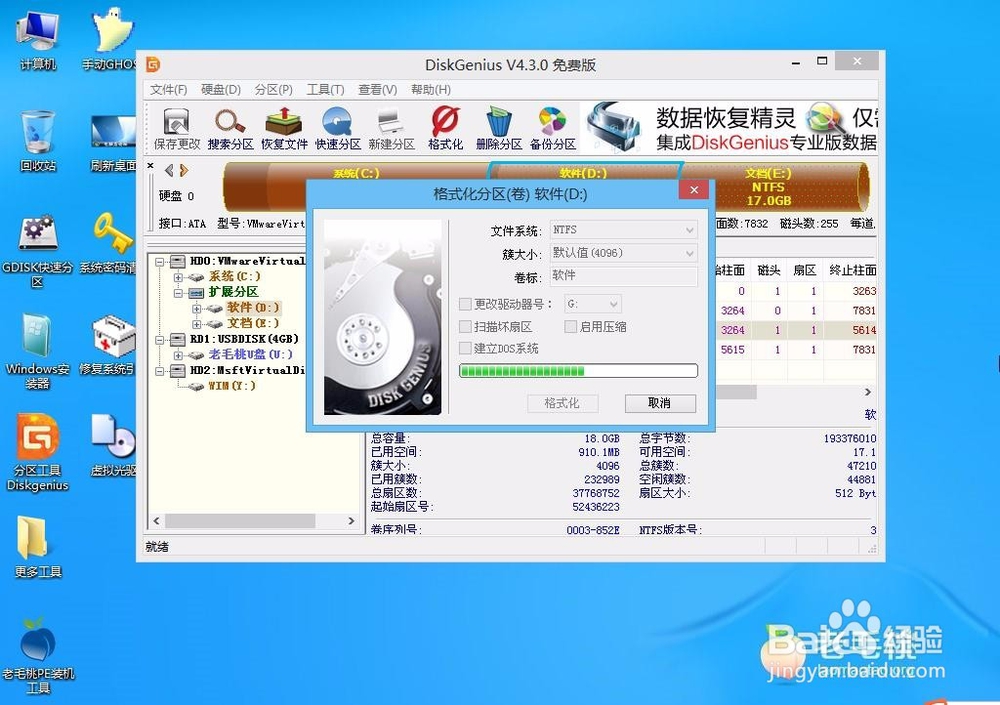
Task: Expand the 系统 (C:) tree node
Action: 179,277
